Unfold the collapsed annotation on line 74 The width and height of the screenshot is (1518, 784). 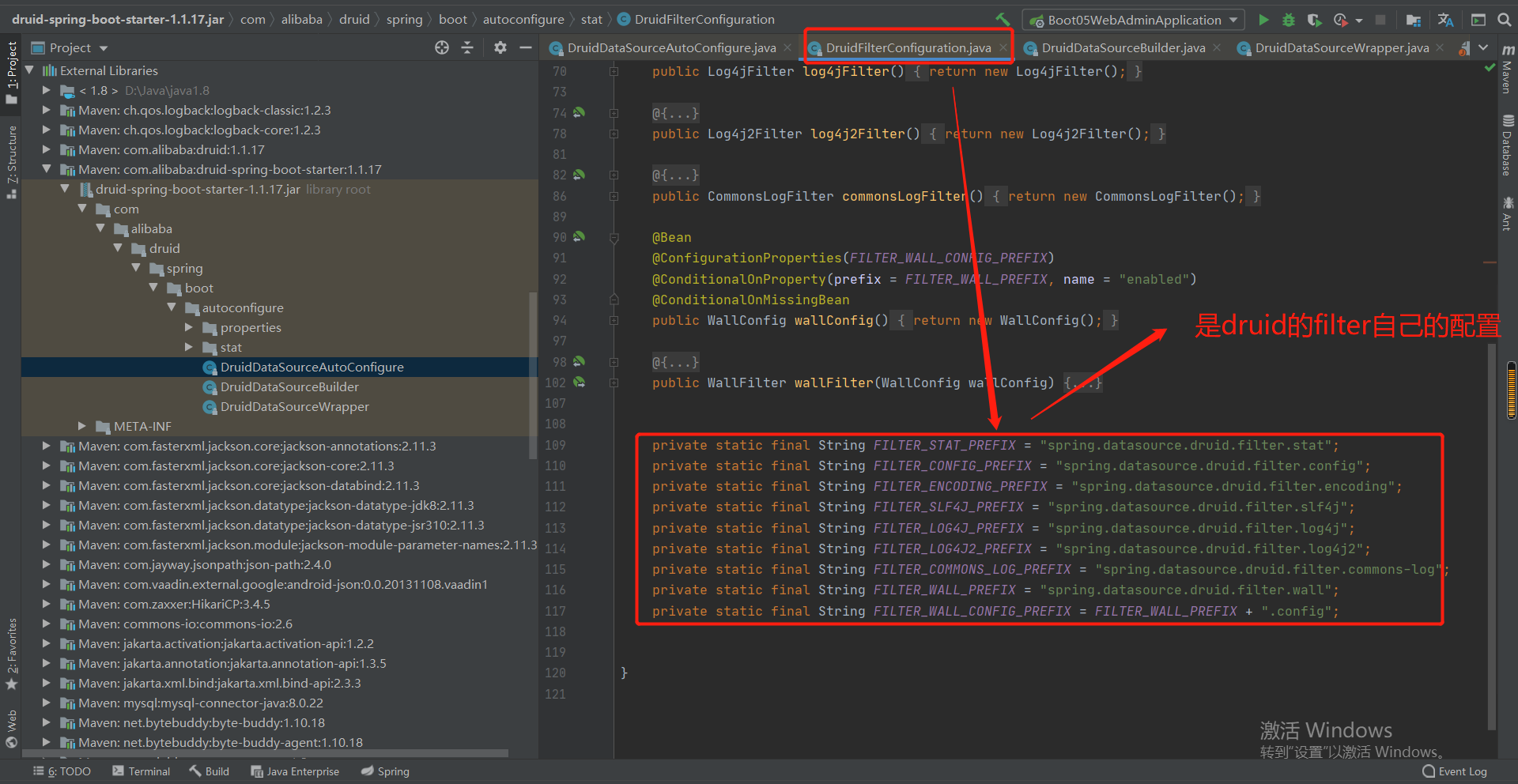pyautogui.click(x=675, y=113)
